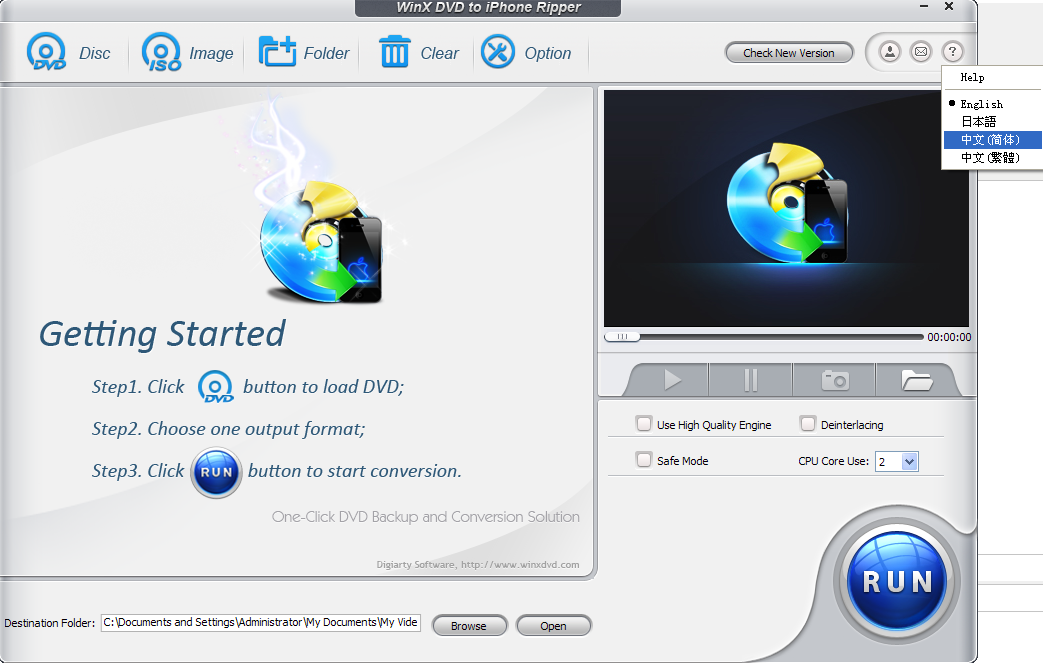Click the user account icon
Viewport: 1043px width, 663px height.
(889, 51)
